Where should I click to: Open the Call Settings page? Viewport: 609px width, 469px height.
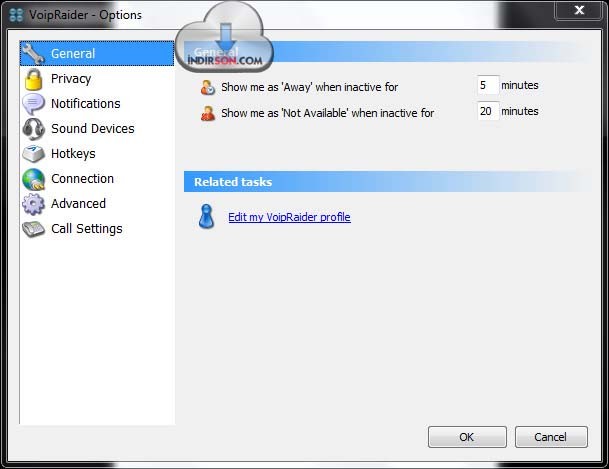point(97,229)
